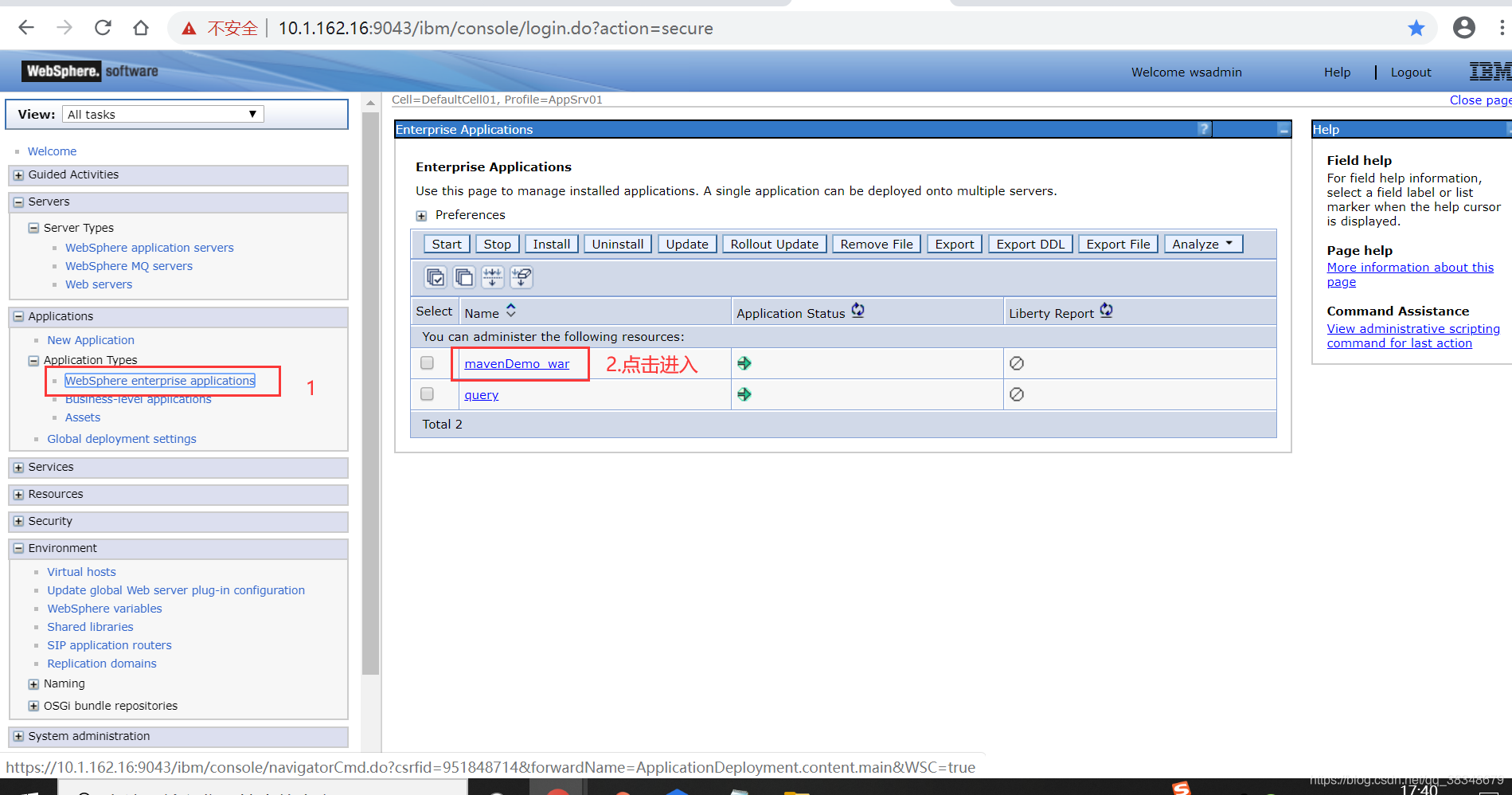Collapse the Servers section
The height and width of the screenshot is (795, 1512).
click(x=18, y=202)
